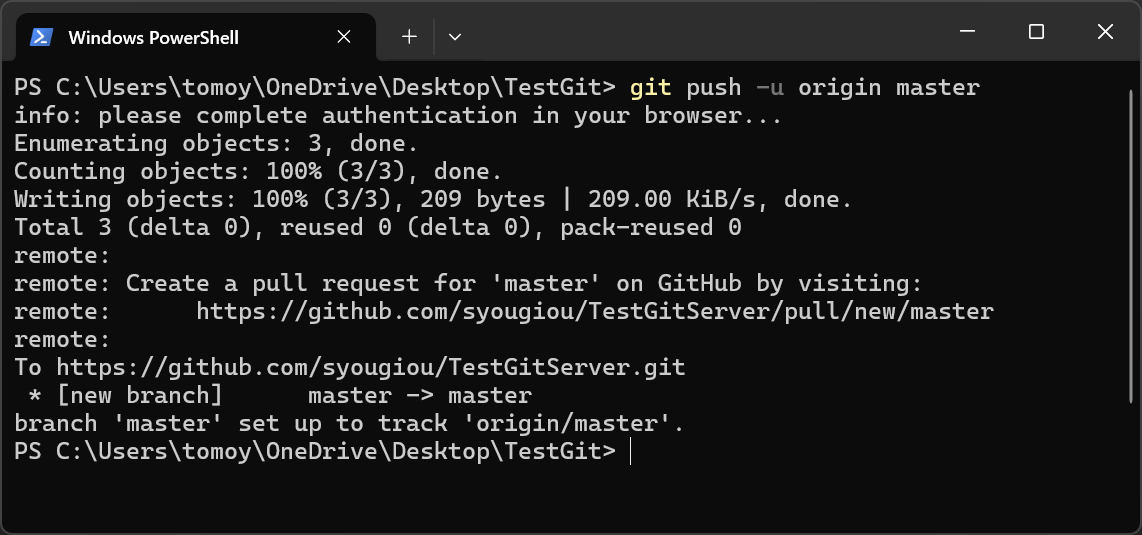Click the '-u' flag in the command
The image size is (1142, 535).
[770, 88]
